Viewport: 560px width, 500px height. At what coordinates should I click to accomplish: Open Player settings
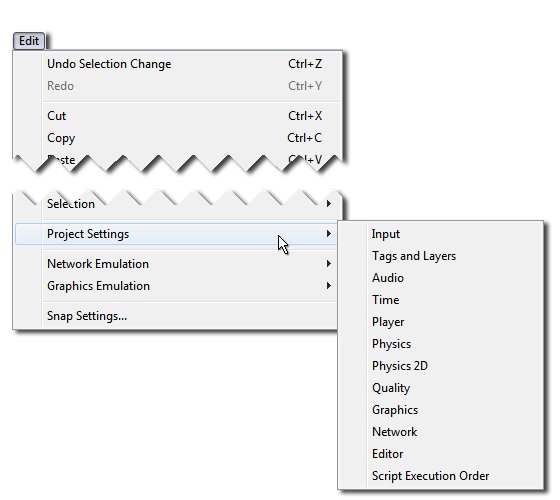click(440, 322)
